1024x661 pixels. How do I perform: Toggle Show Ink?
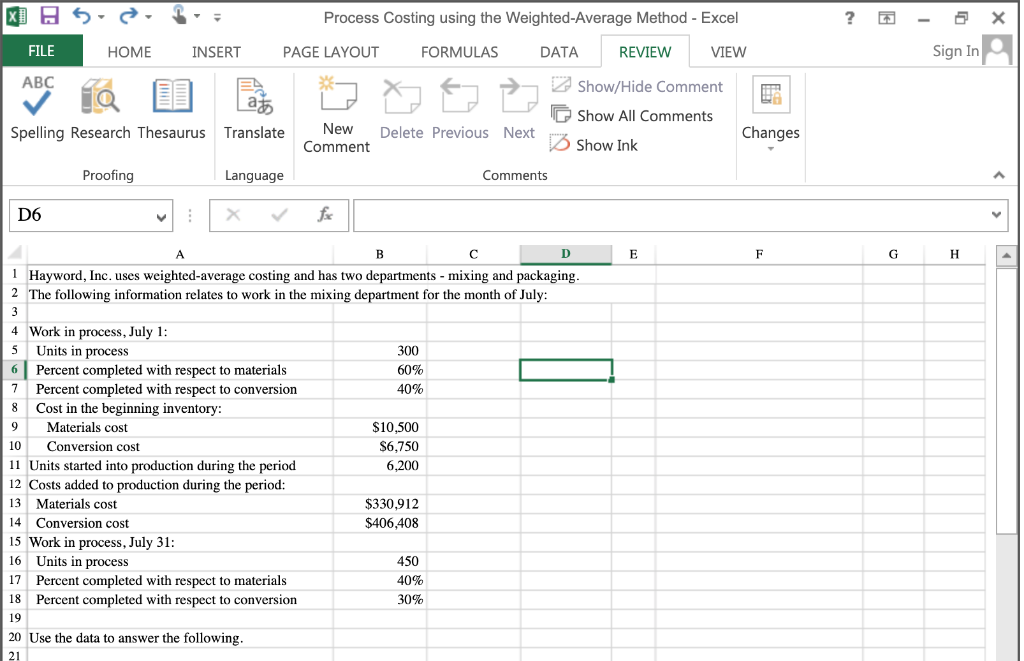coord(593,145)
